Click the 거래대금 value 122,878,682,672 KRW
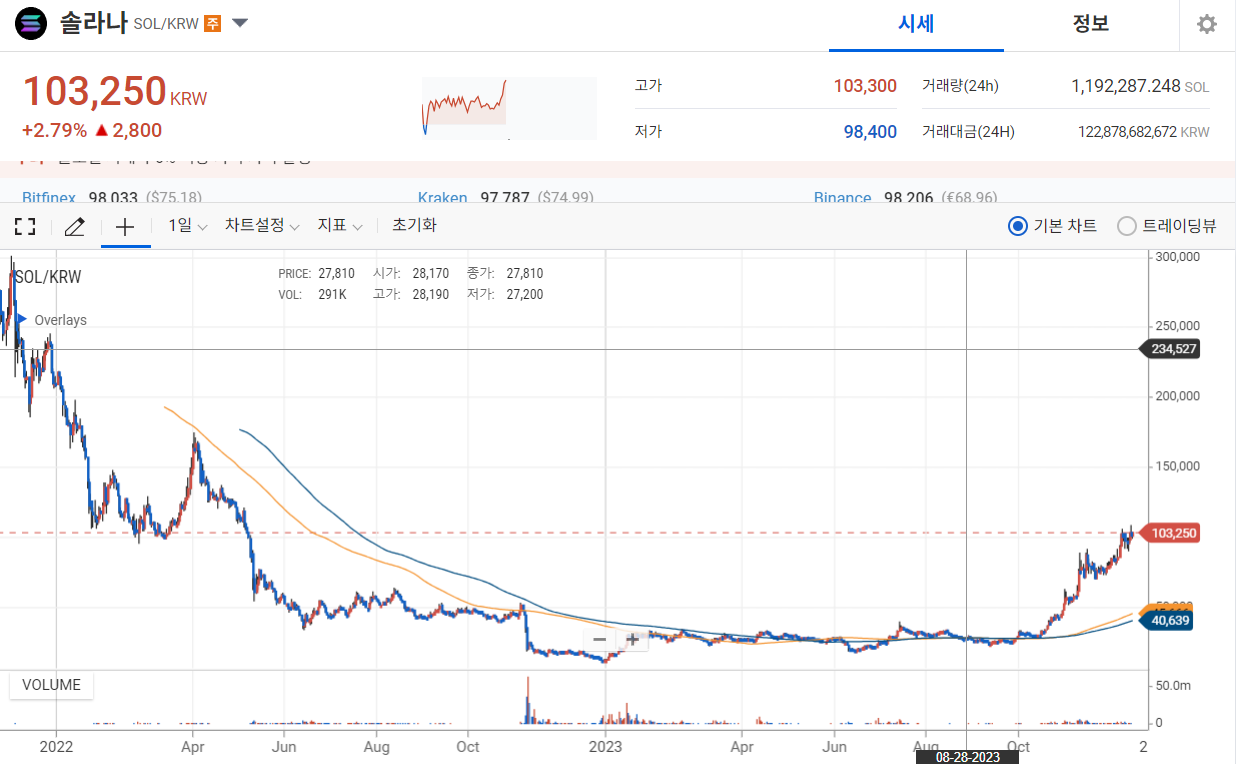The width and height of the screenshot is (1236, 764). [1144, 132]
